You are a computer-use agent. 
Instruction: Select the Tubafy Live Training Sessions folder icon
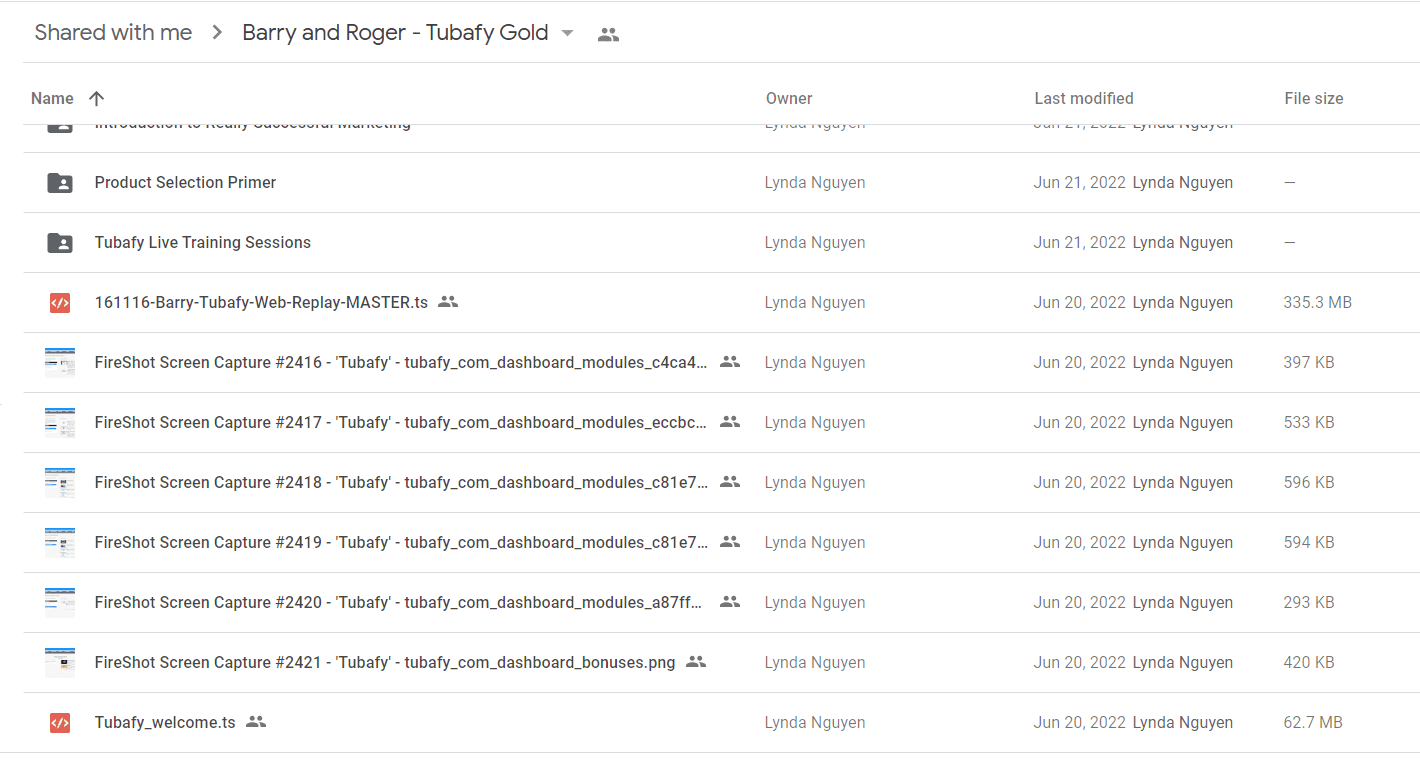click(x=60, y=242)
